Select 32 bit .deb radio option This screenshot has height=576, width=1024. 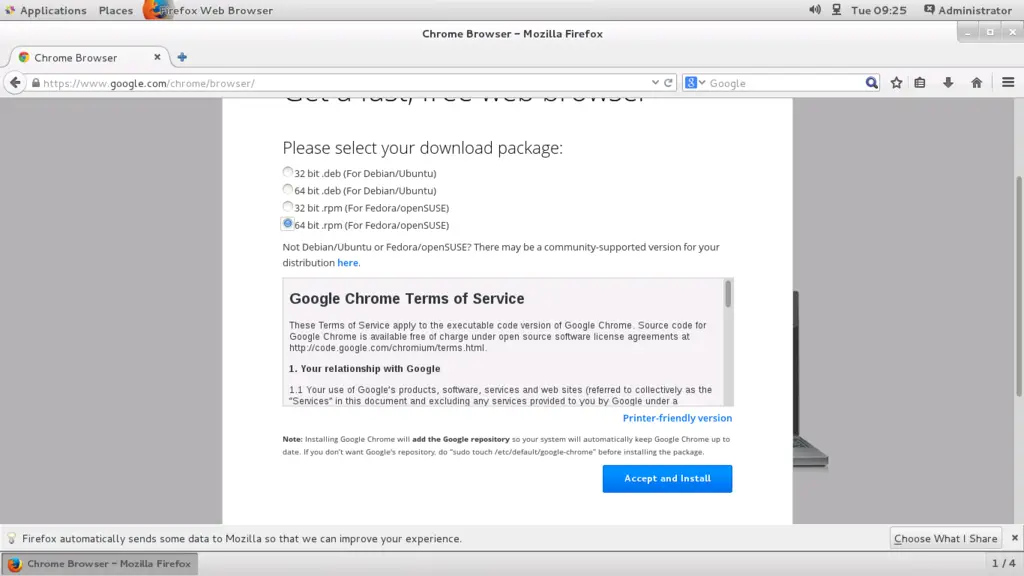(287, 172)
